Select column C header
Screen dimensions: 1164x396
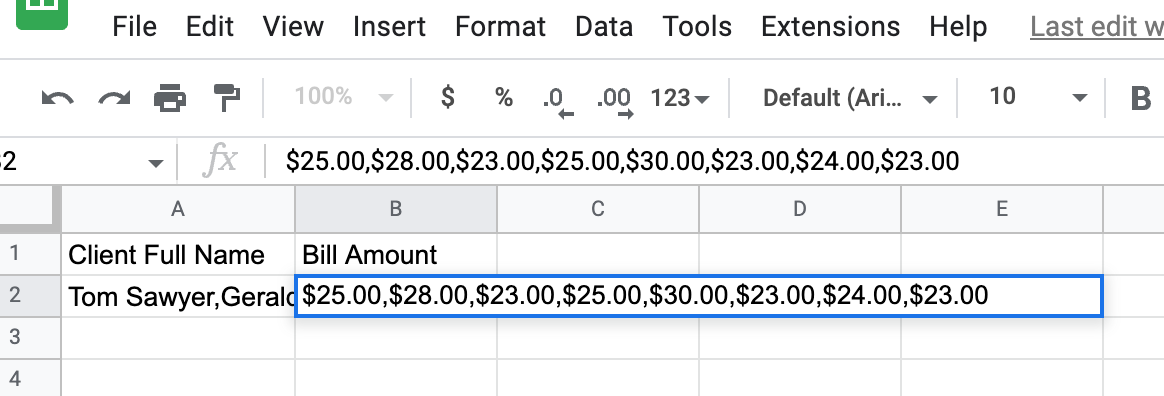(598, 210)
